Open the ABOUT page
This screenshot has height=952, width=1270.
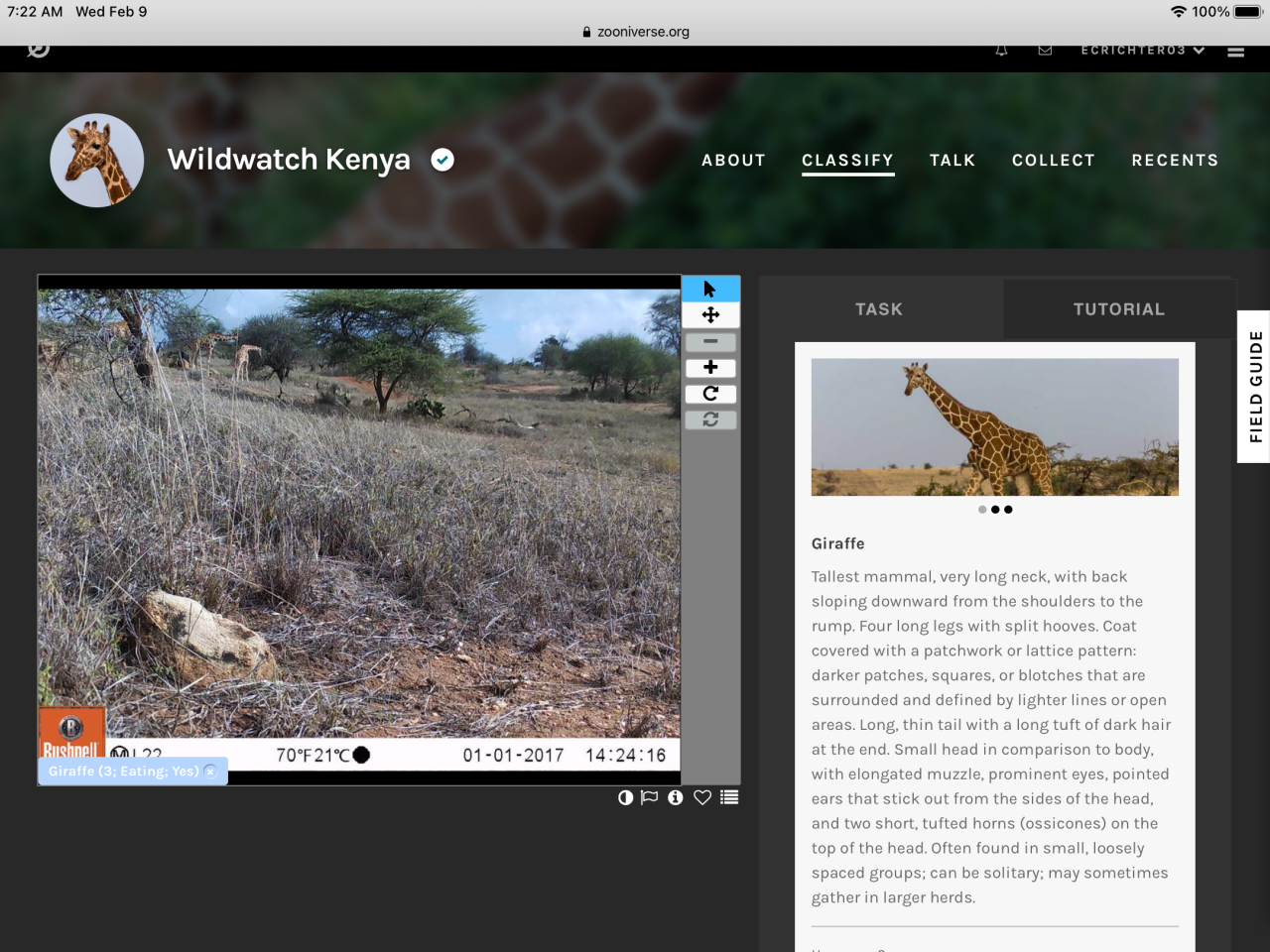tap(734, 161)
